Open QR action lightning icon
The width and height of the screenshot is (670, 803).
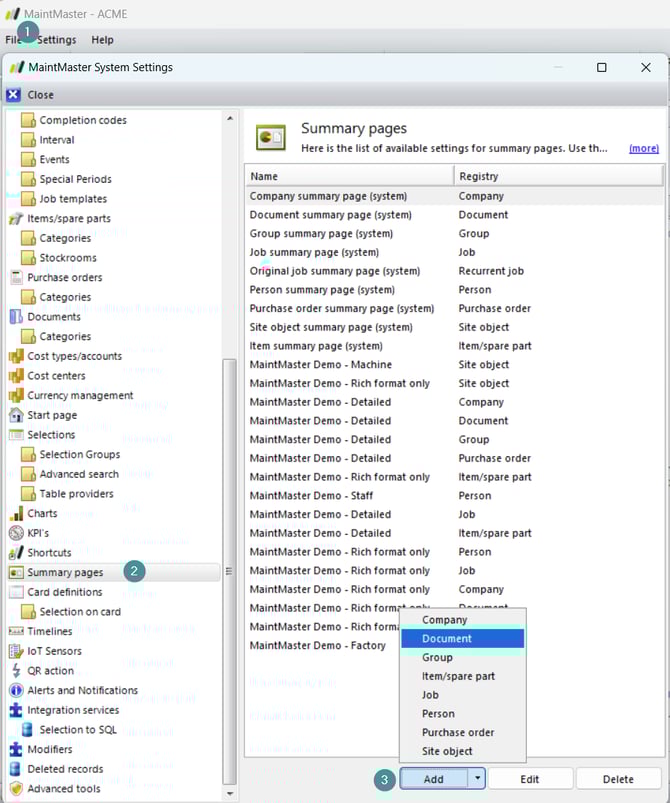click(x=16, y=671)
